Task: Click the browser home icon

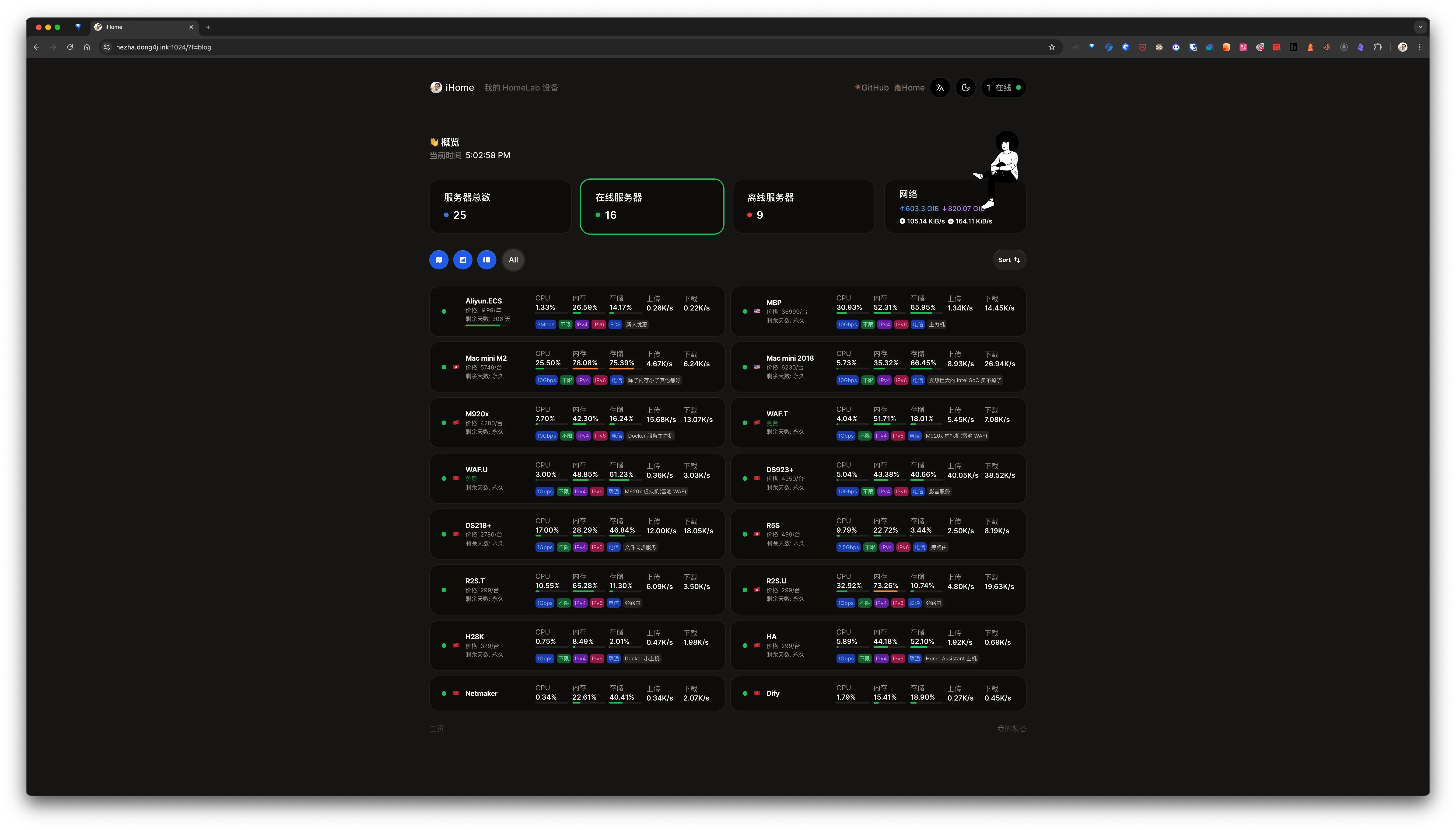Action: pyautogui.click(x=87, y=47)
